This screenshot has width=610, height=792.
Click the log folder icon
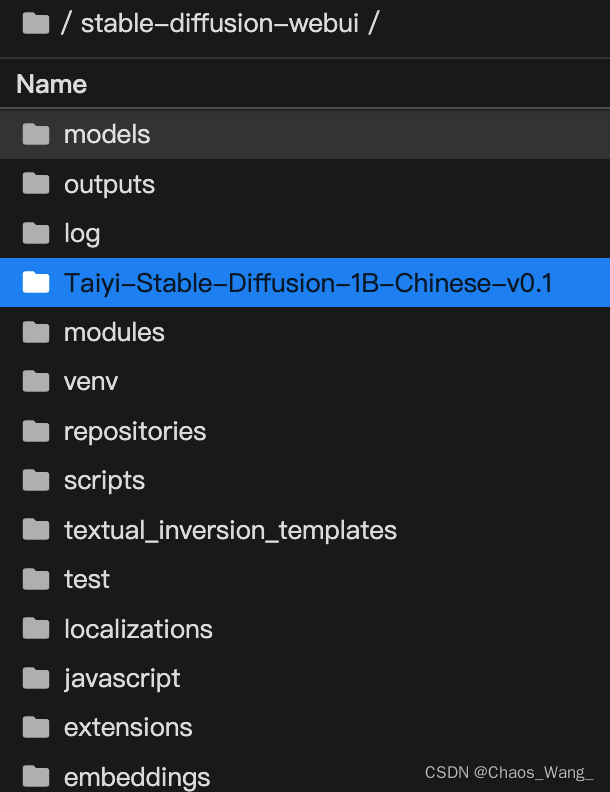(36, 233)
